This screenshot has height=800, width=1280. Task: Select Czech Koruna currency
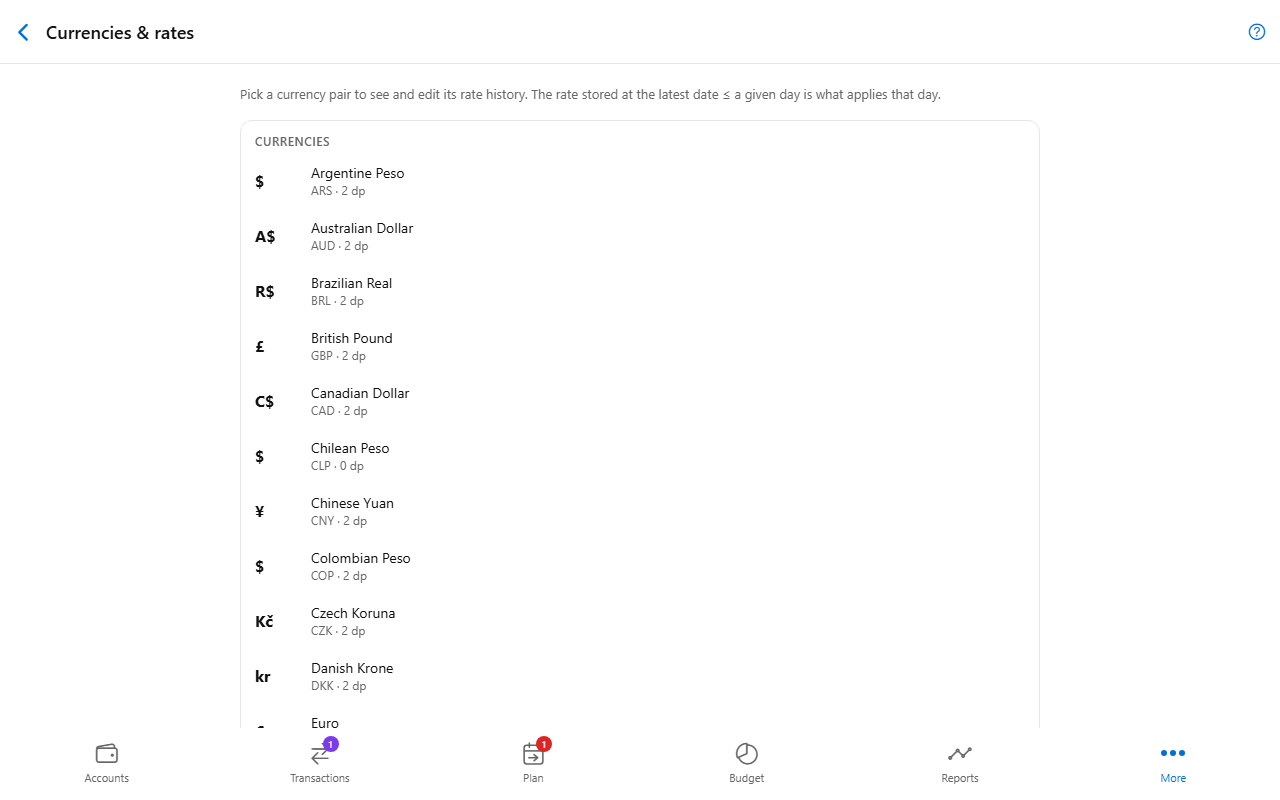640,622
